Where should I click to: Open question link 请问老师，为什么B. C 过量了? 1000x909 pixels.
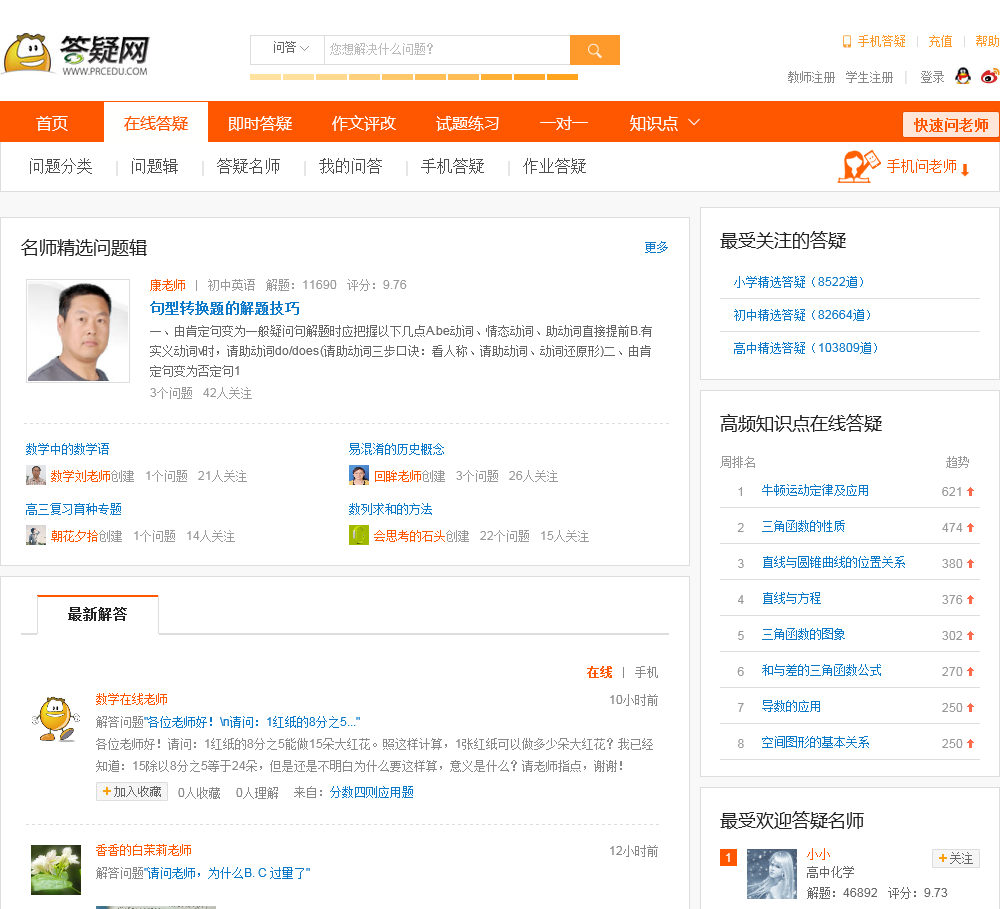(x=228, y=873)
